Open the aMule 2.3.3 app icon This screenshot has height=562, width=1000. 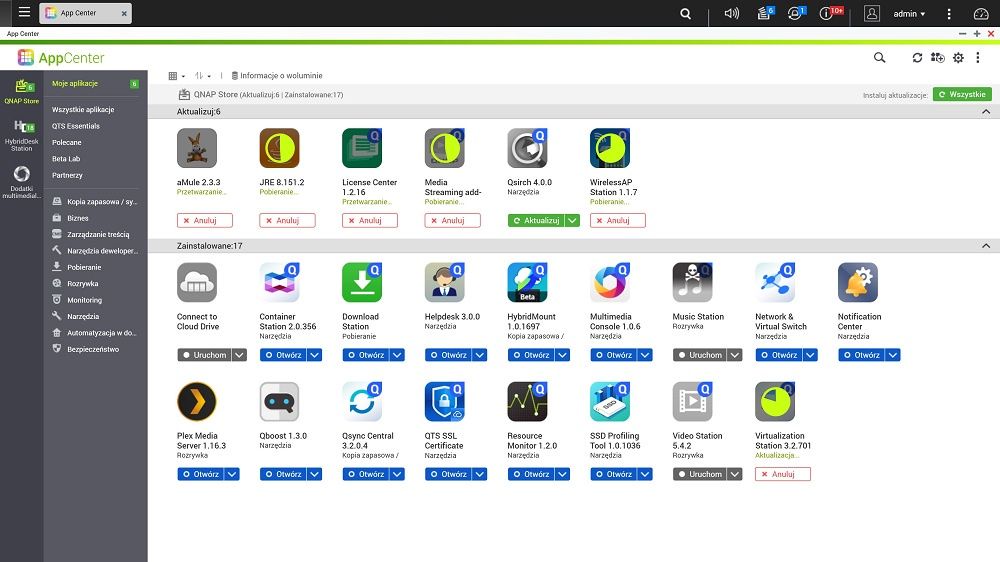(x=196, y=148)
